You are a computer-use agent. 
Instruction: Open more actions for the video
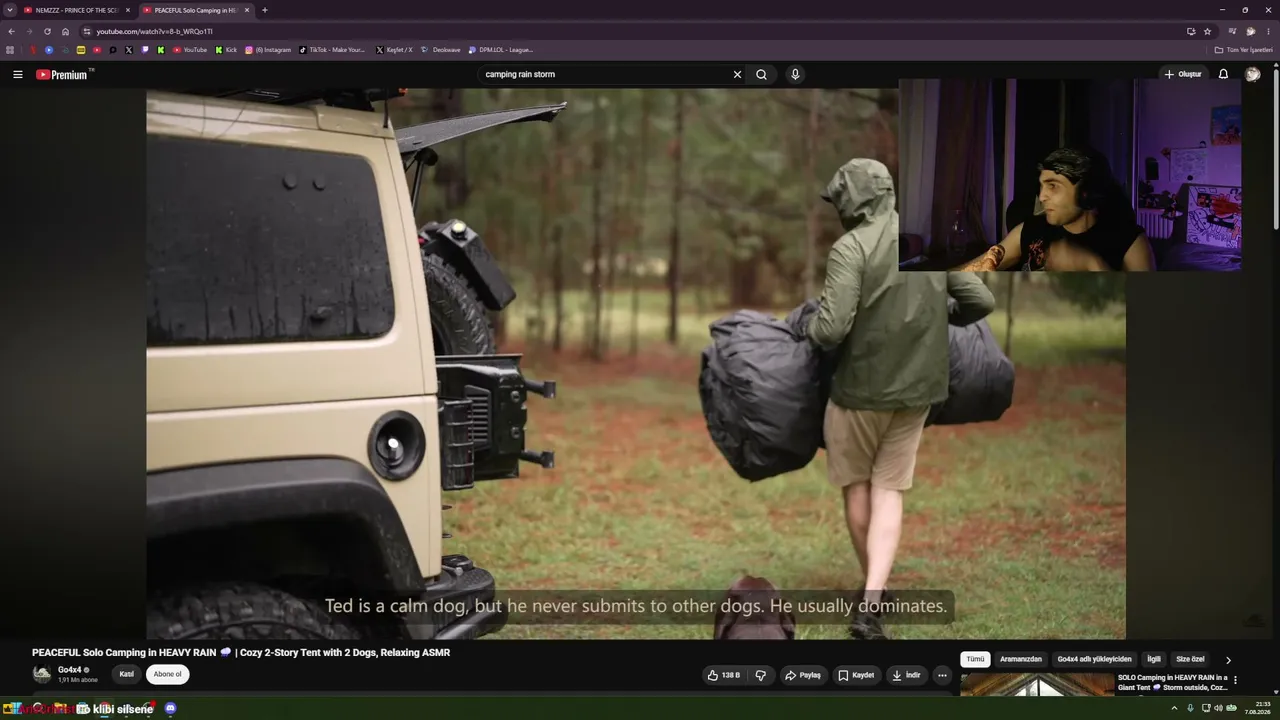(x=941, y=675)
